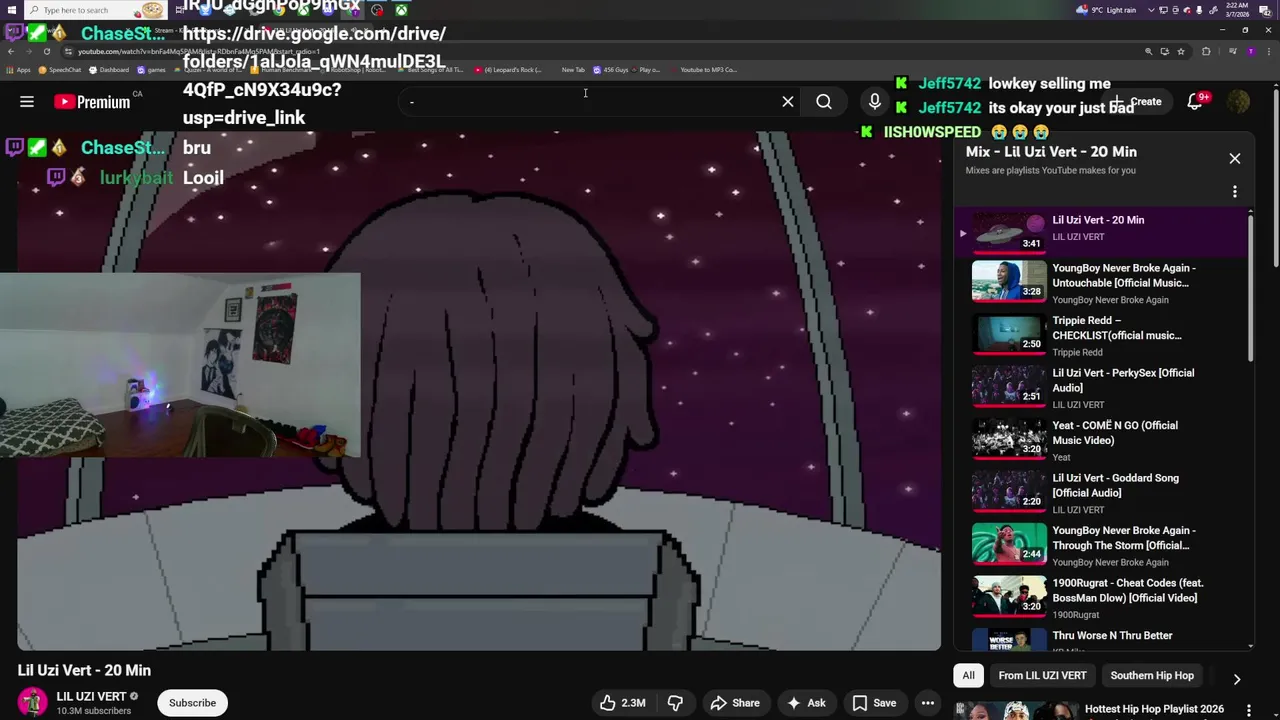Dislike the video with thumbs down
The image size is (1280, 720).
click(675, 703)
